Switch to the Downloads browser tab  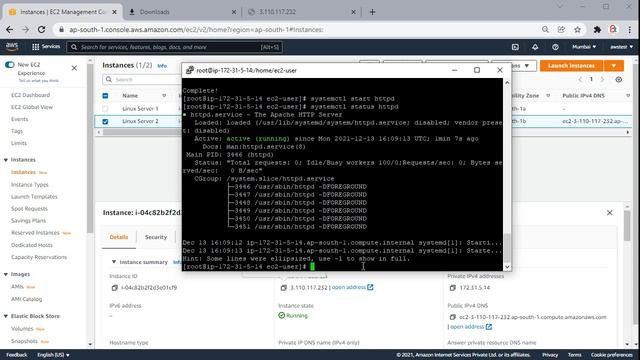tap(182, 12)
